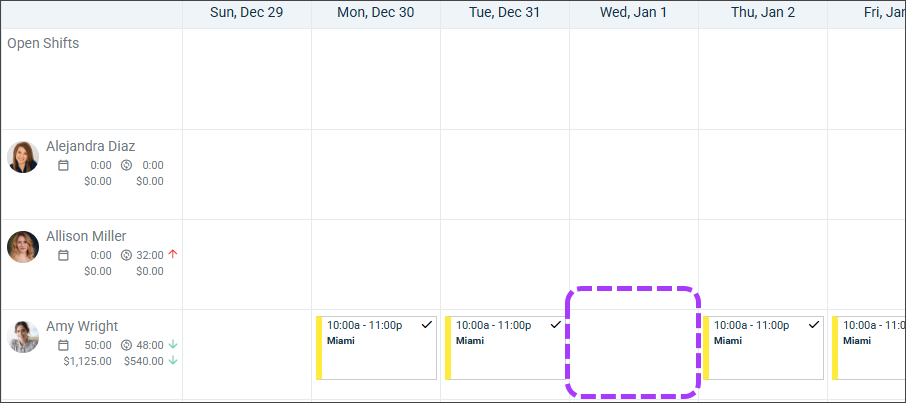Click Alejandra Diaz's clocked hours icon

click(x=126, y=165)
